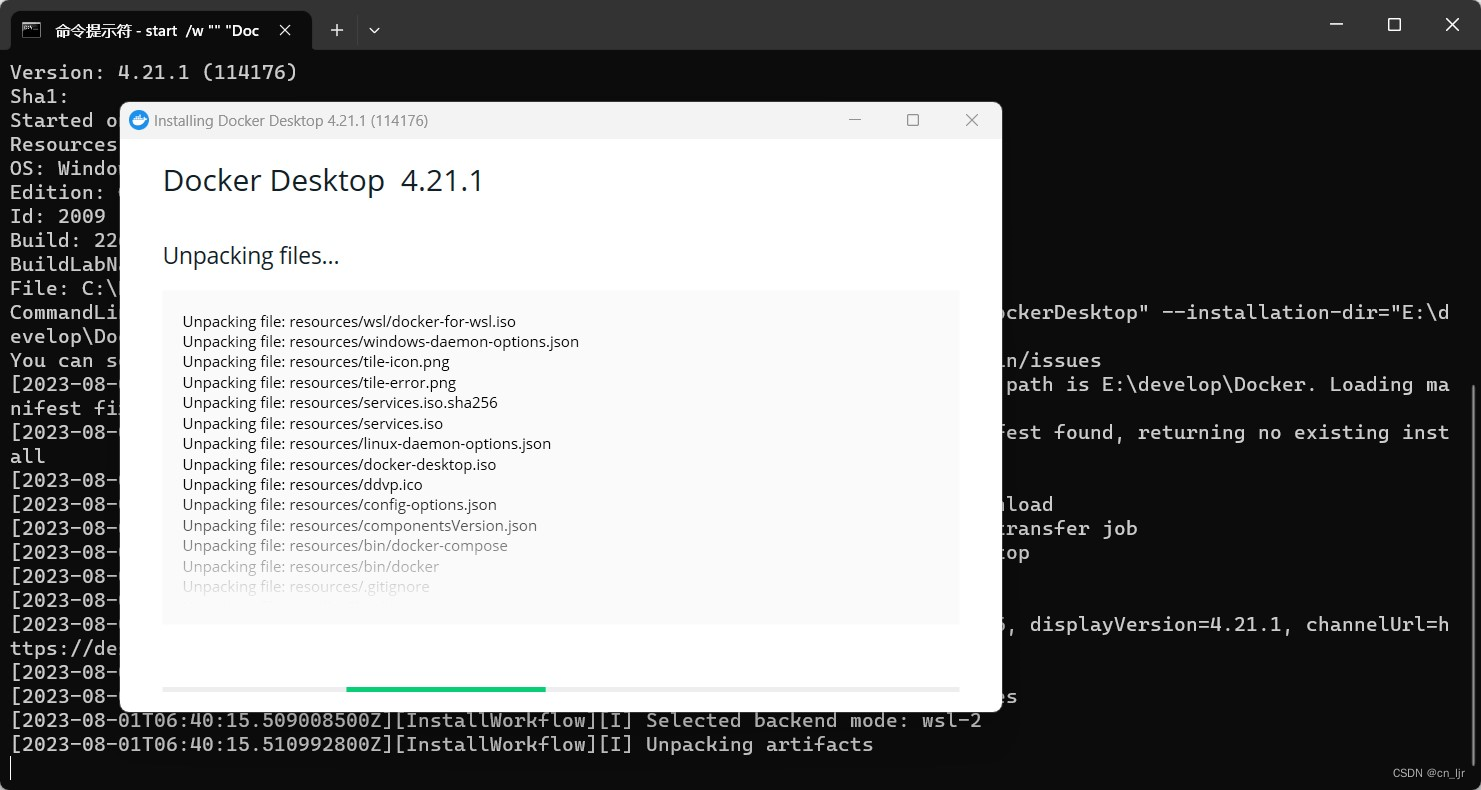This screenshot has height=790, width=1481.
Task: Click the line 'resources/windows-daemon-options.json'
Action: [x=380, y=342]
